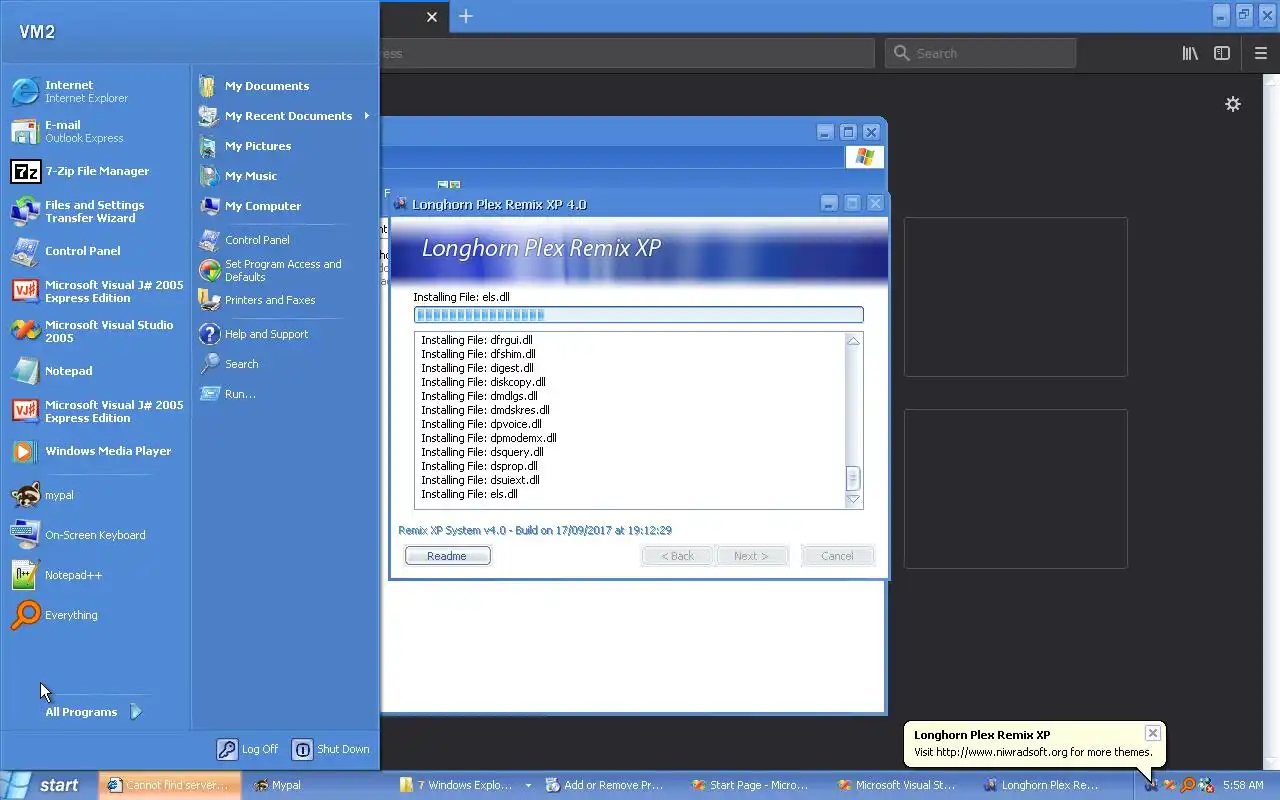Open a new browser tab
The width and height of the screenshot is (1280, 800).
click(x=466, y=16)
